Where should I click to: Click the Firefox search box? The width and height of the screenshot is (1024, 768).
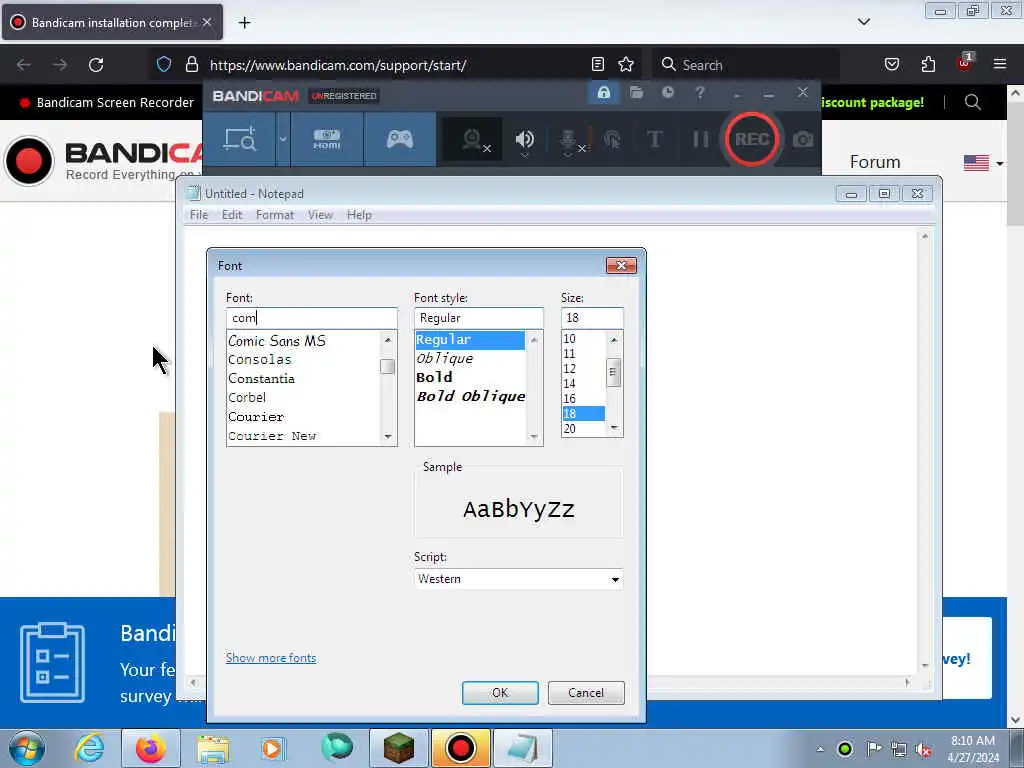[746, 65]
